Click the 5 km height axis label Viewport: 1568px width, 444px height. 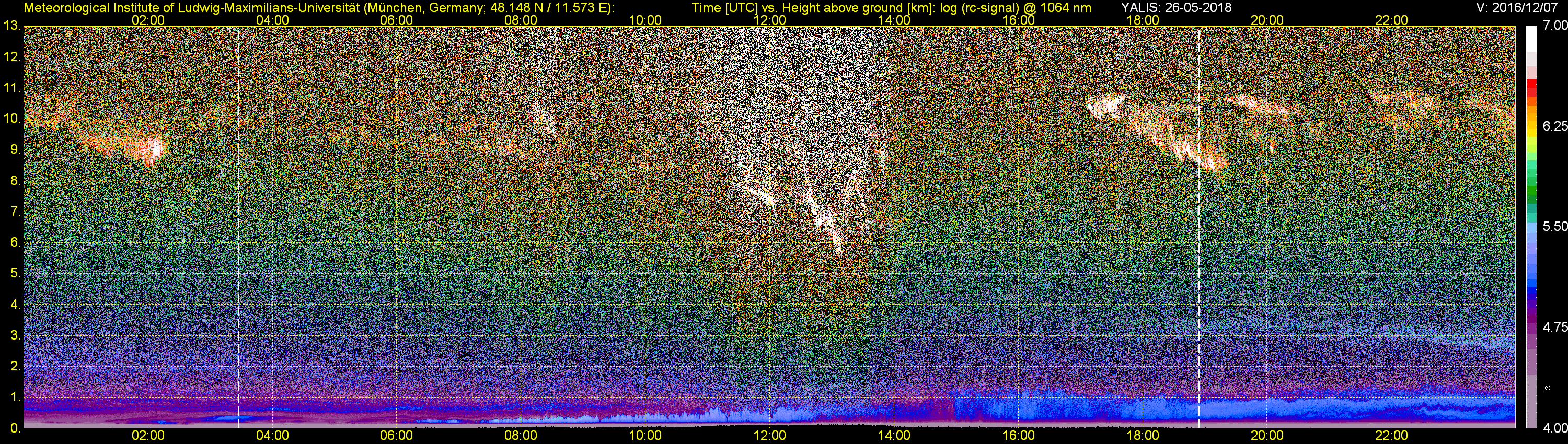coord(15,274)
